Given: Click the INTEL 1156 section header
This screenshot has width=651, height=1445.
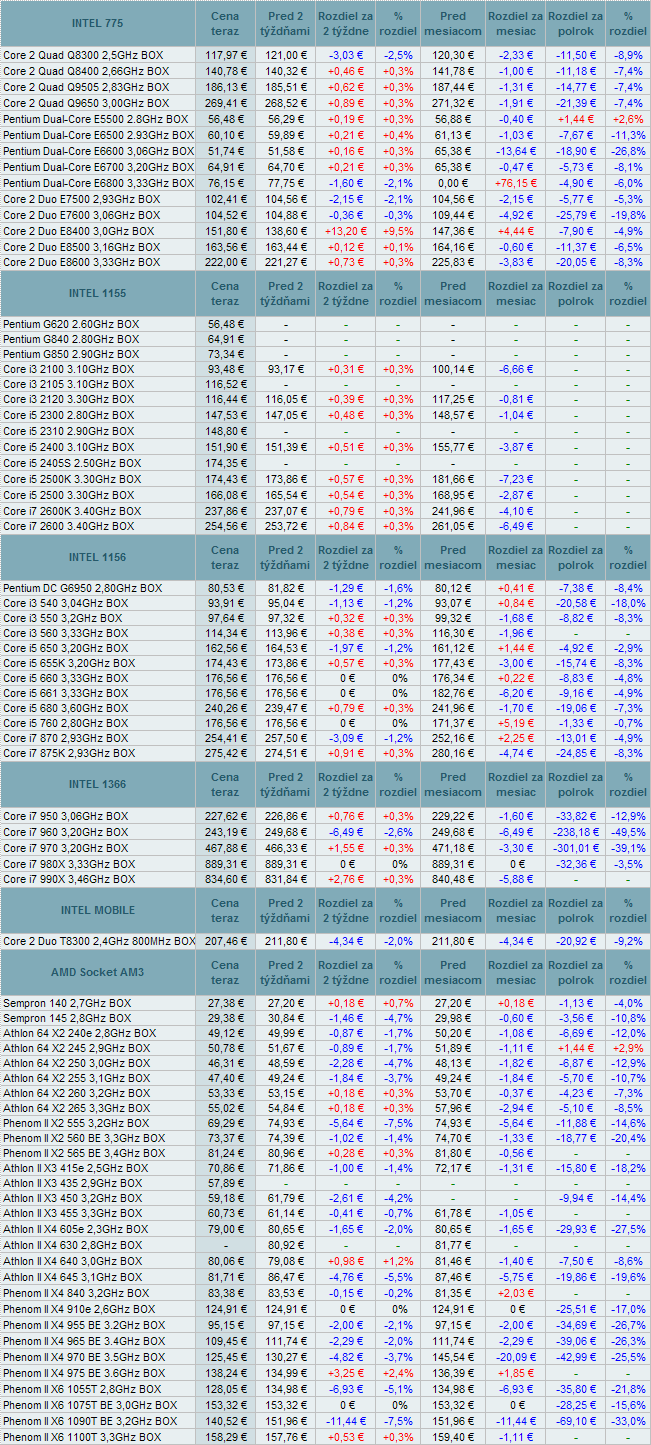Looking at the screenshot, I should point(98,557).
